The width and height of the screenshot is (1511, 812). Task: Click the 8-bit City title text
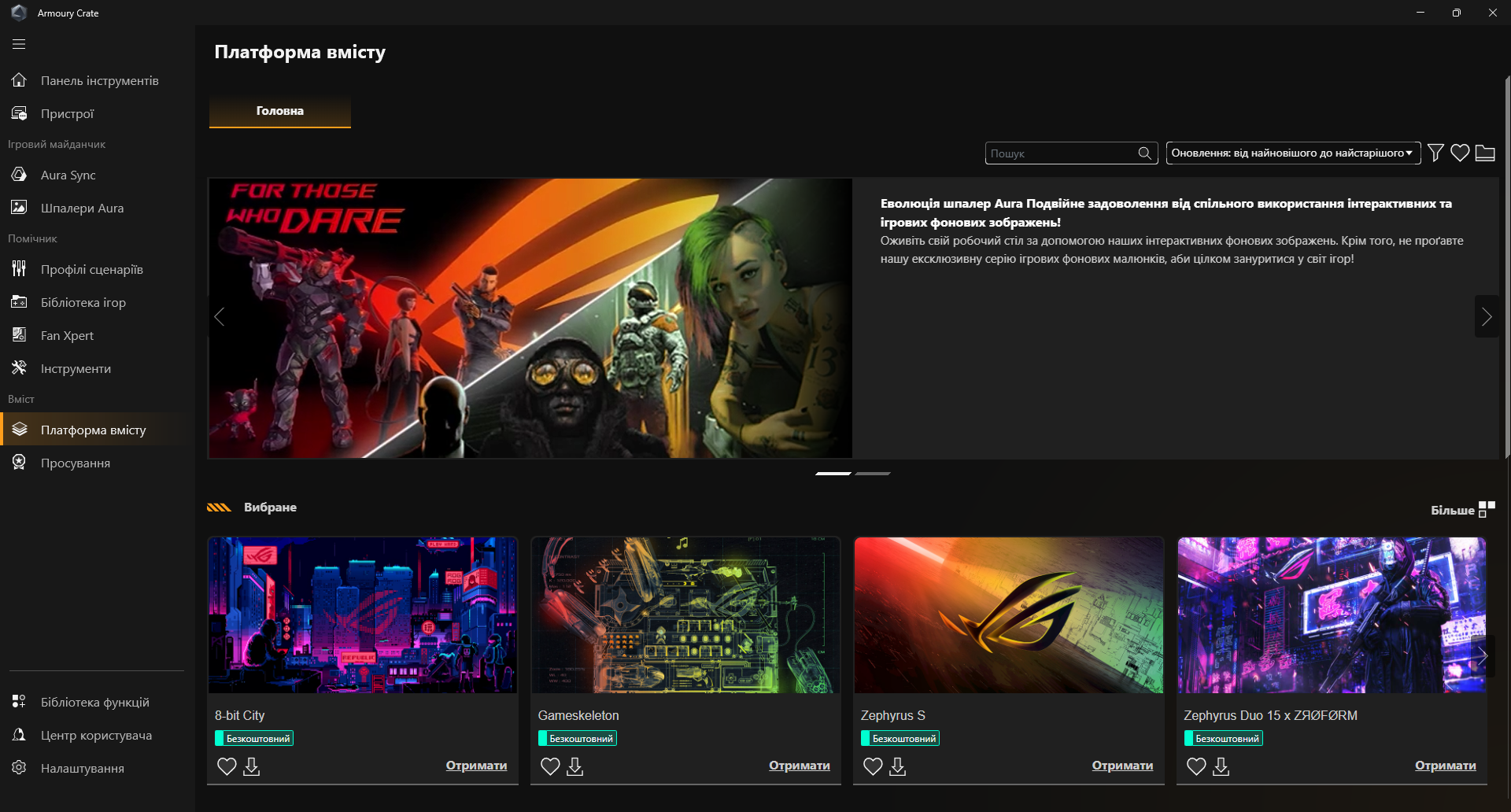tap(240, 715)
